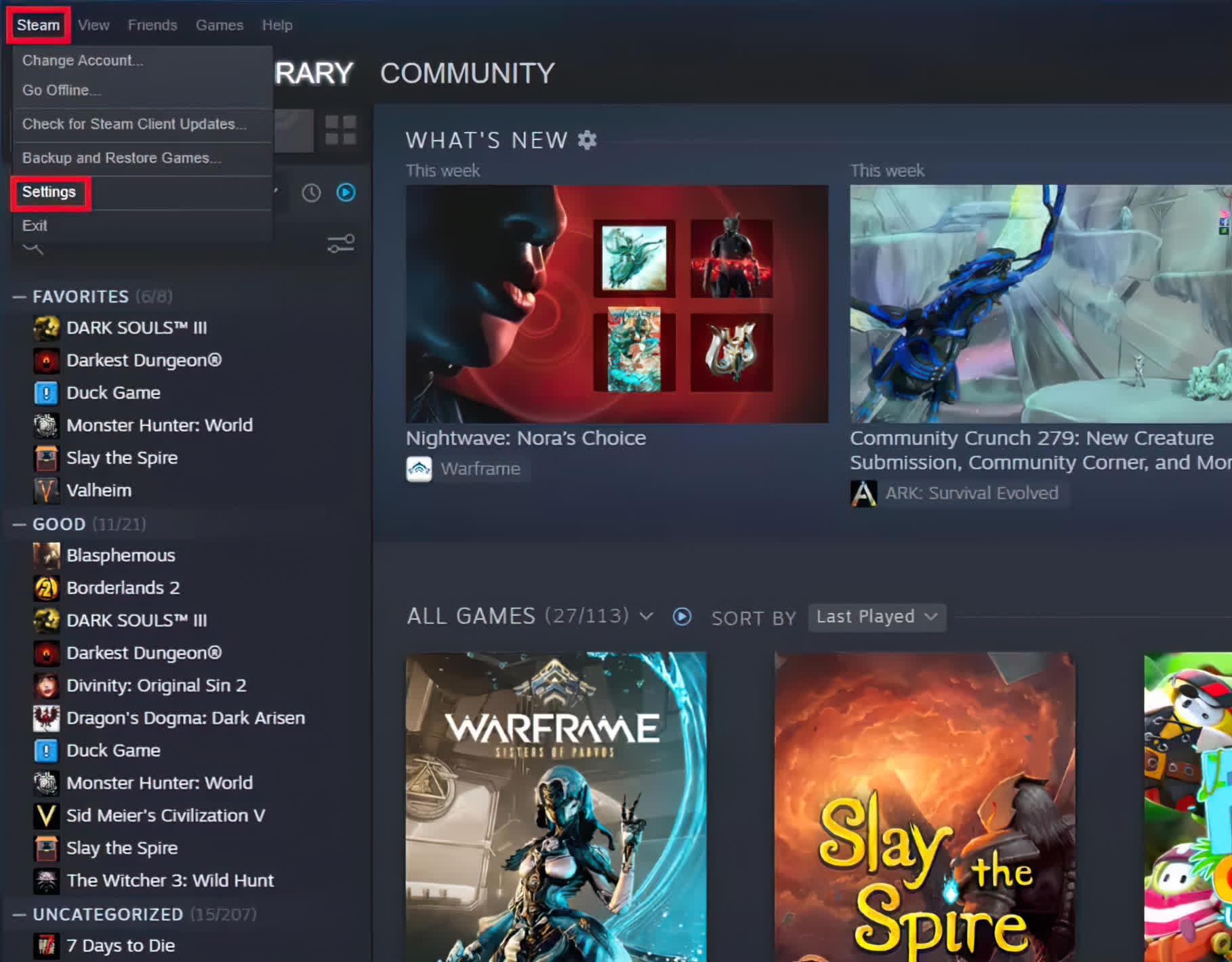Click the Borderlands 2 game icon
This screenshot has height=962, width=1232.
tap(46, 588)
